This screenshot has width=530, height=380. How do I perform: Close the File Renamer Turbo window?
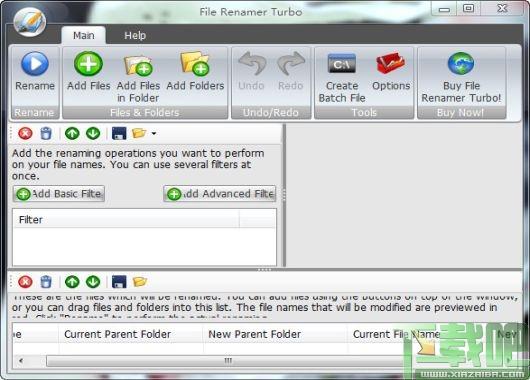coord(502,8)
